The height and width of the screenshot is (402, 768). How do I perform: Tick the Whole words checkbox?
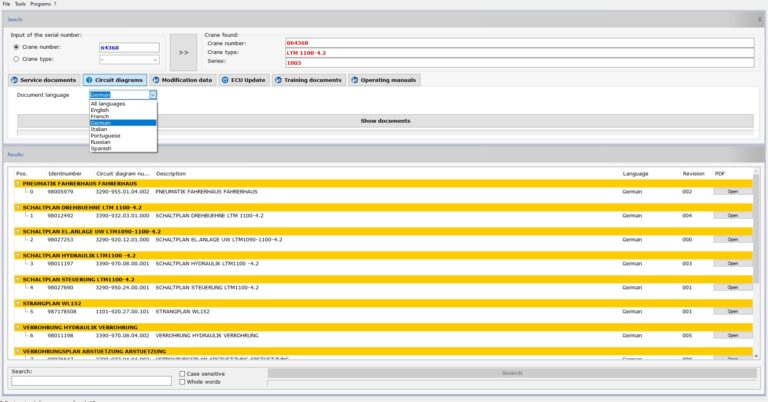[x=181, y=381]
